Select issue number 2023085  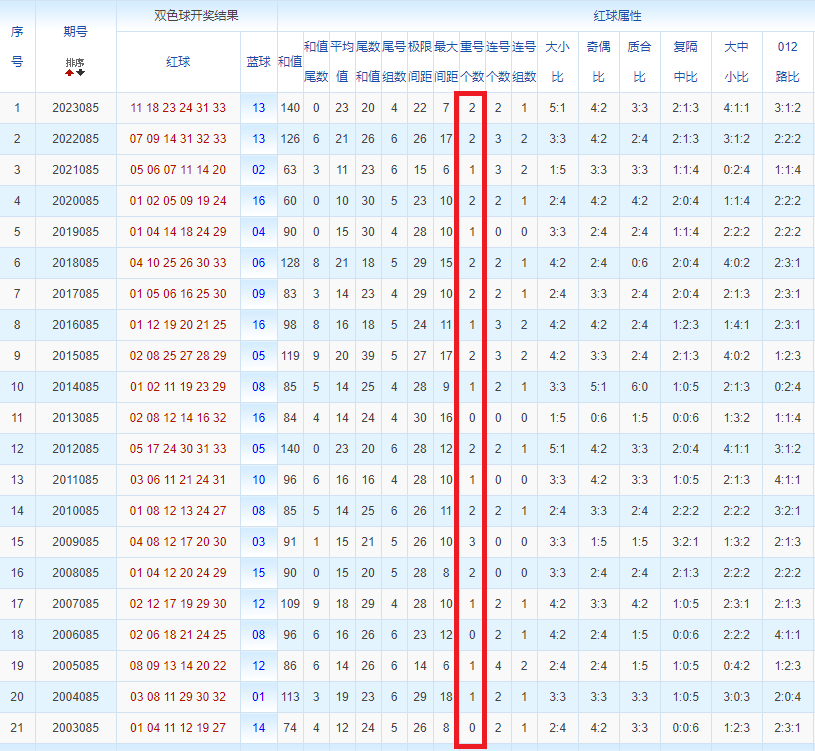(75, 108)
